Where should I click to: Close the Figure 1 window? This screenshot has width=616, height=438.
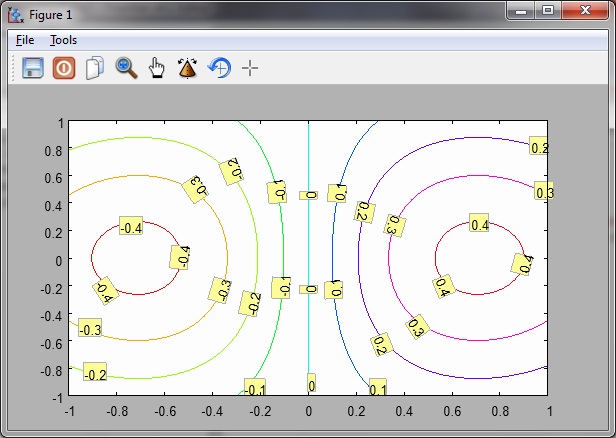pos(583,10)
